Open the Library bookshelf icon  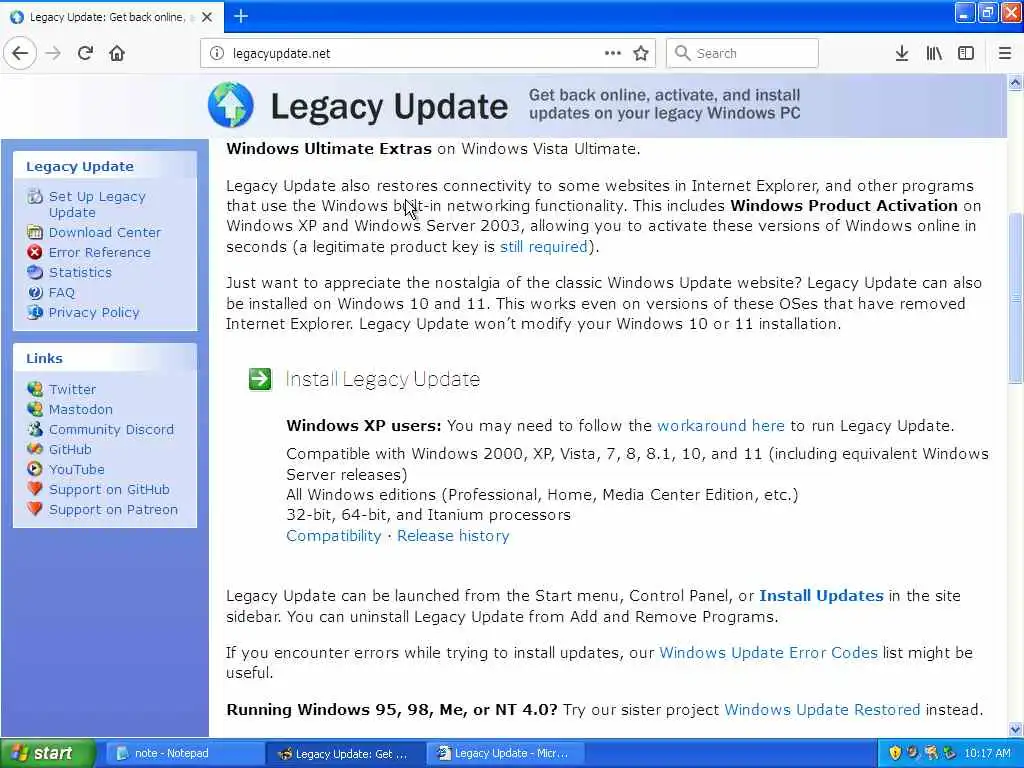934,54
